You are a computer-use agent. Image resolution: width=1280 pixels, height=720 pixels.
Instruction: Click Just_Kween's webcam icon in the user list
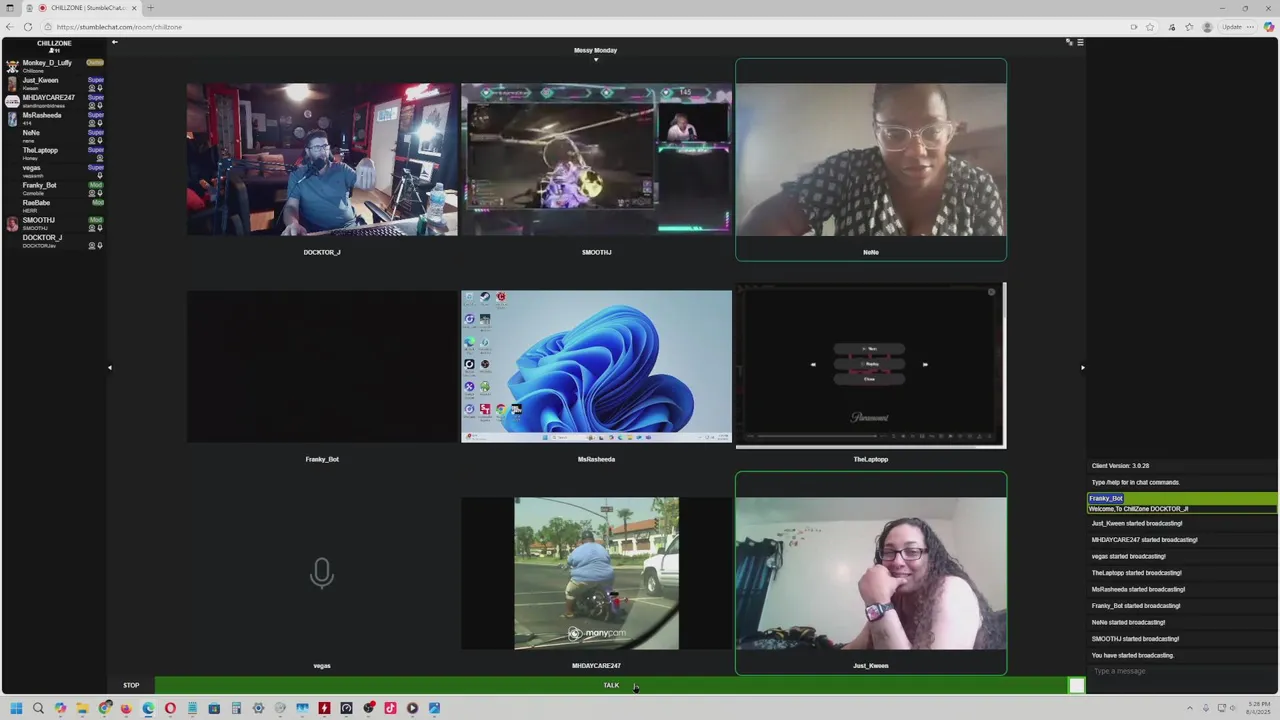[92, 88]
